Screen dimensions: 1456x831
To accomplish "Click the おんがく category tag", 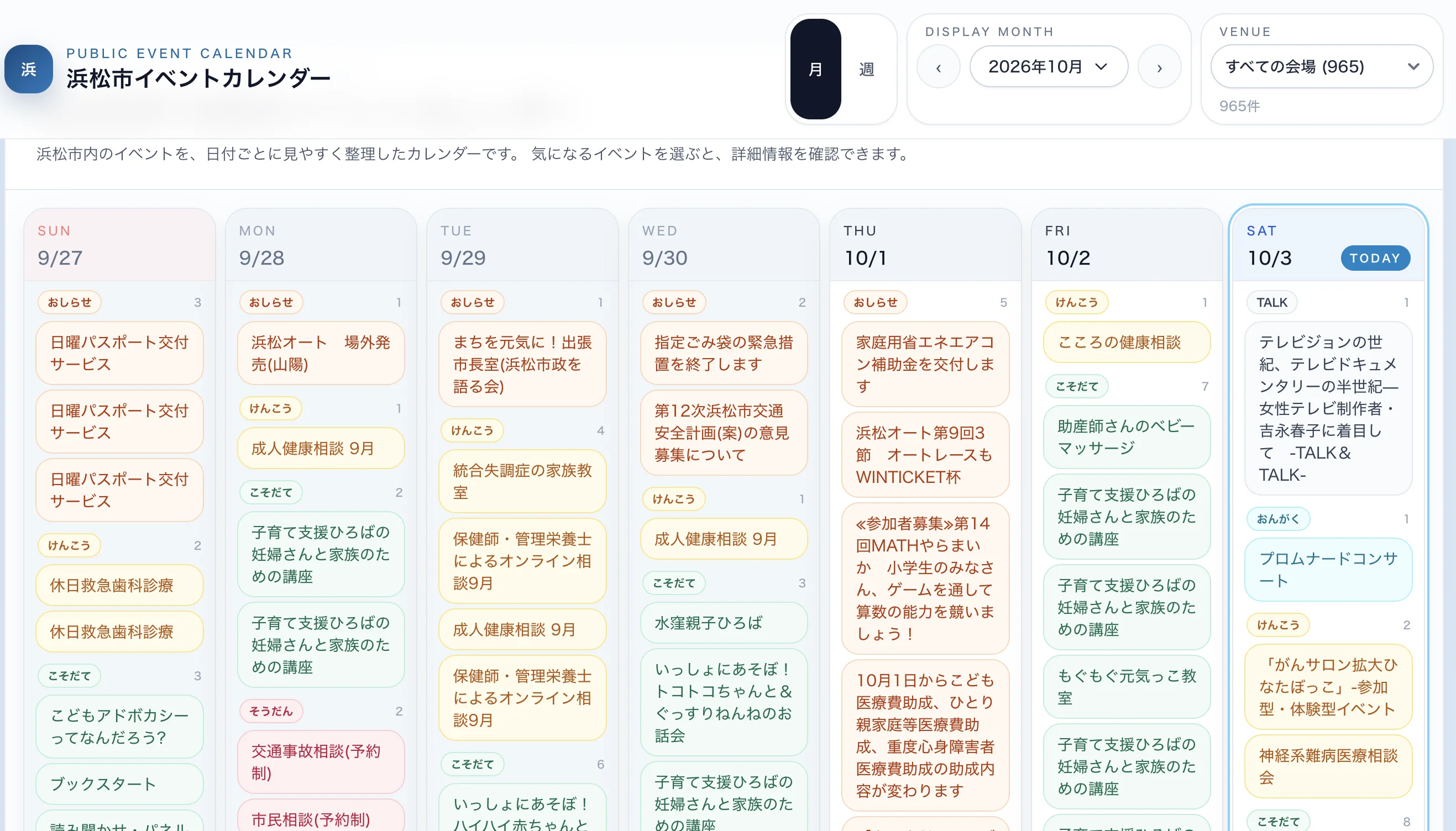I will pyautogui.click(x=1278, y=518).
